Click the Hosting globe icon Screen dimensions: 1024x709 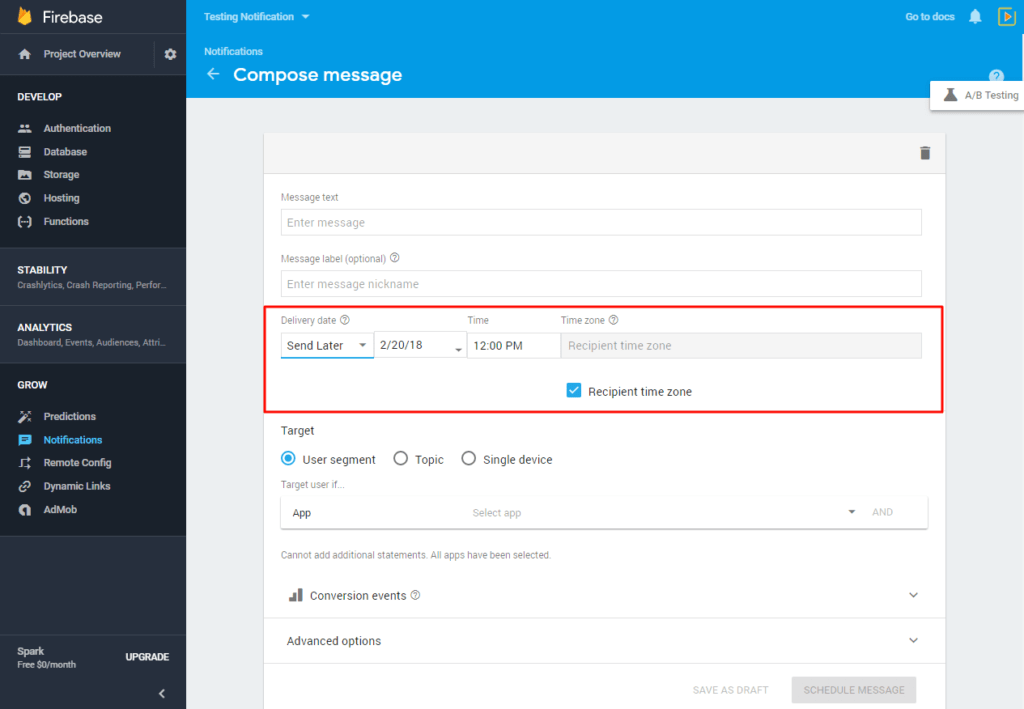point(25,198)
